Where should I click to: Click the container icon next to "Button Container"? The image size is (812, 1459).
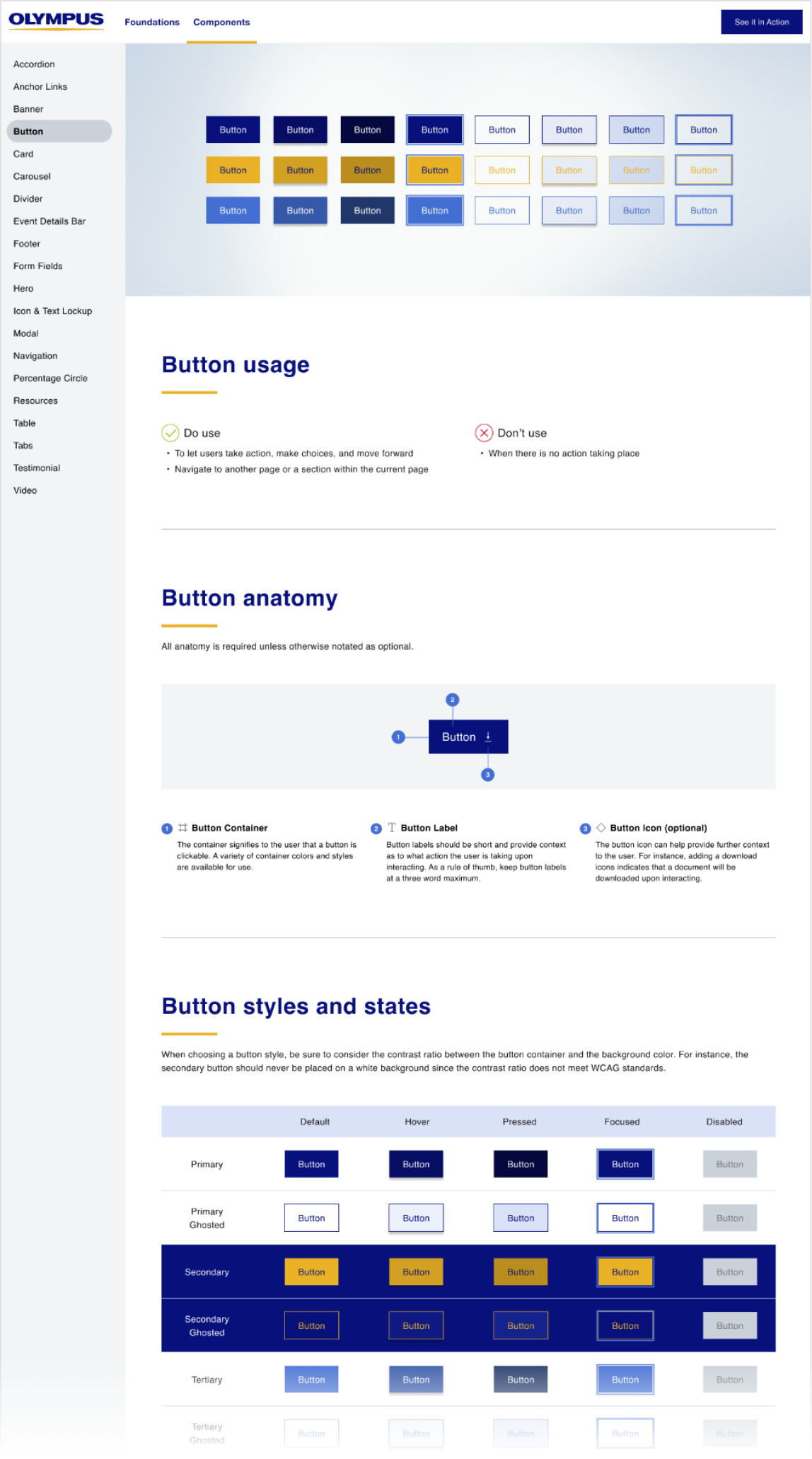tap(182, 827)
